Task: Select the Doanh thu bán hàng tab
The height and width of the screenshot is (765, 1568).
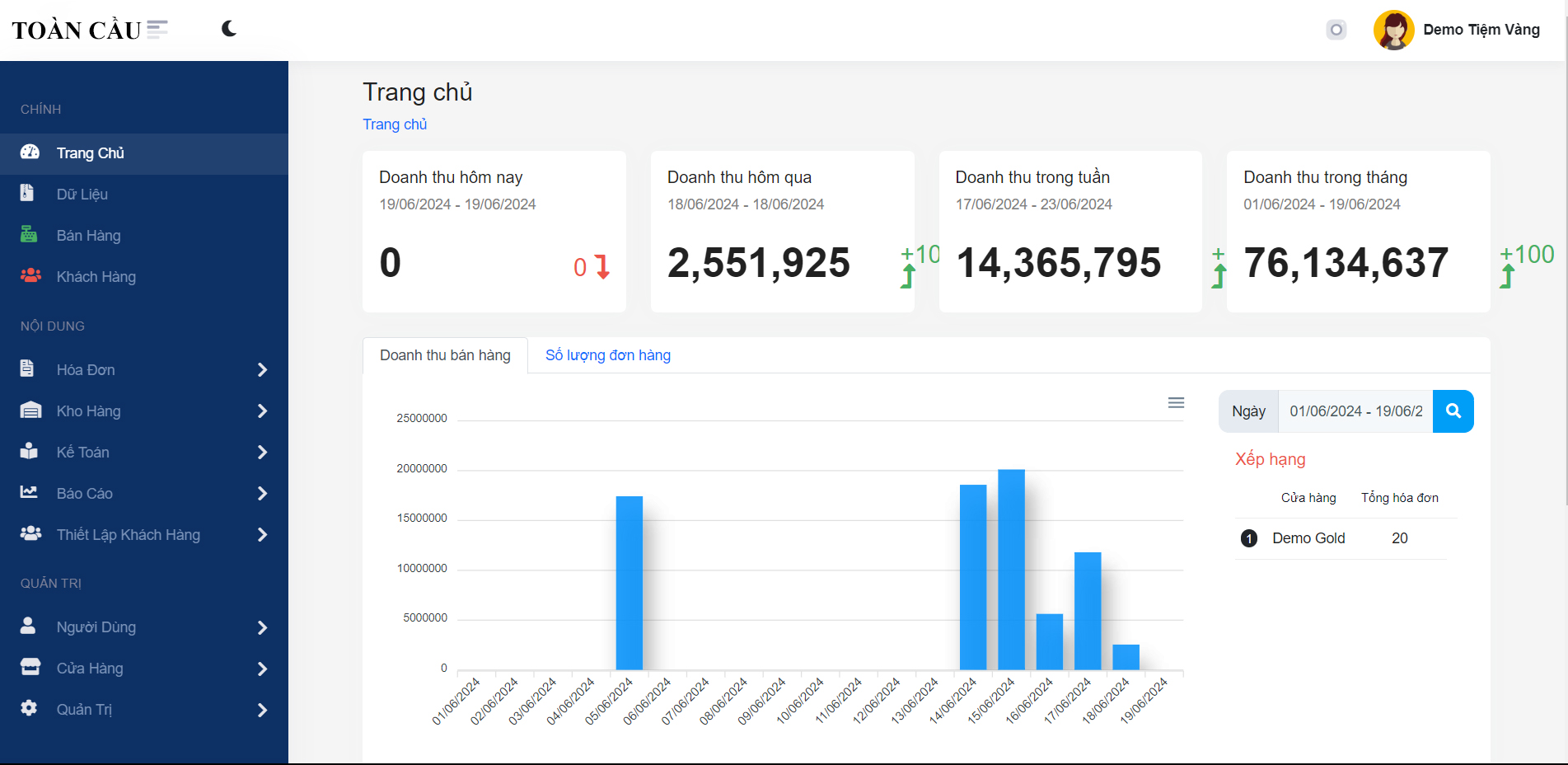Action: [x=445, y=355]
